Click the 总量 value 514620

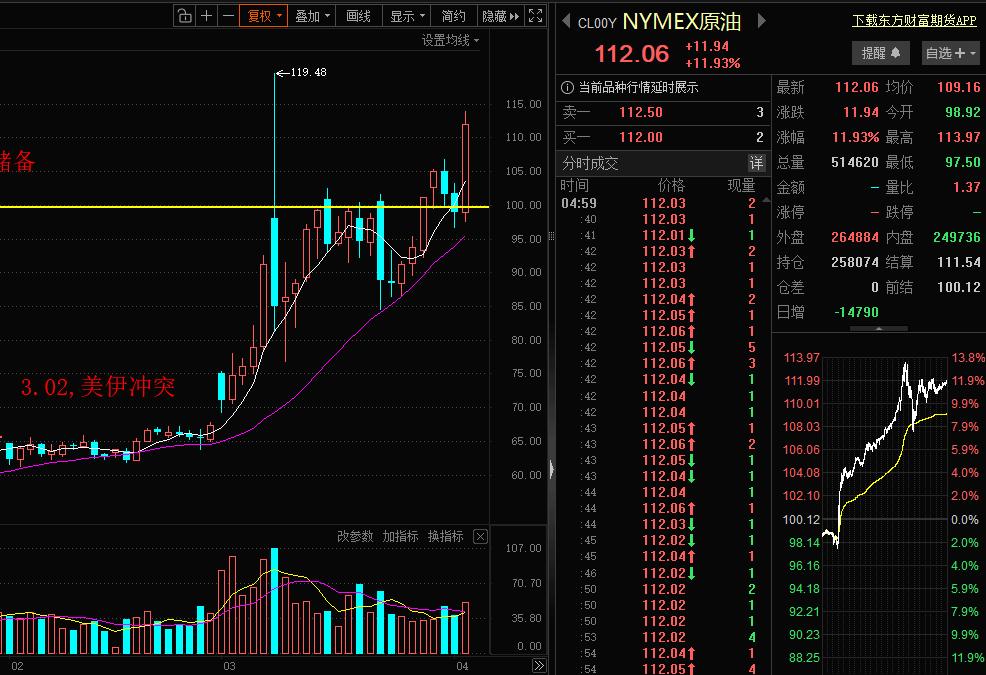pyautogui.click(x=855, y=162)
